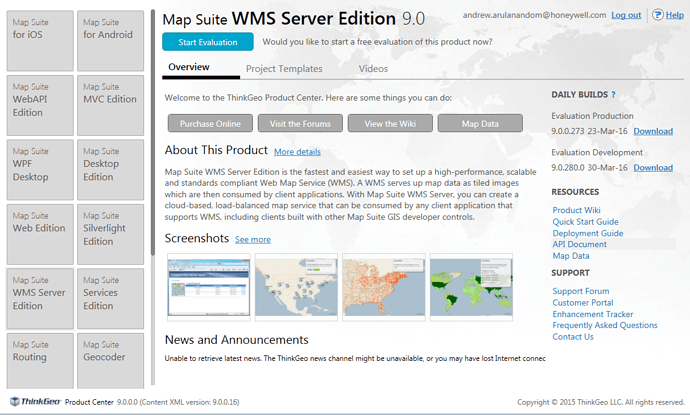Open the Frequently Asked Questions link

[x=605, y=325]
